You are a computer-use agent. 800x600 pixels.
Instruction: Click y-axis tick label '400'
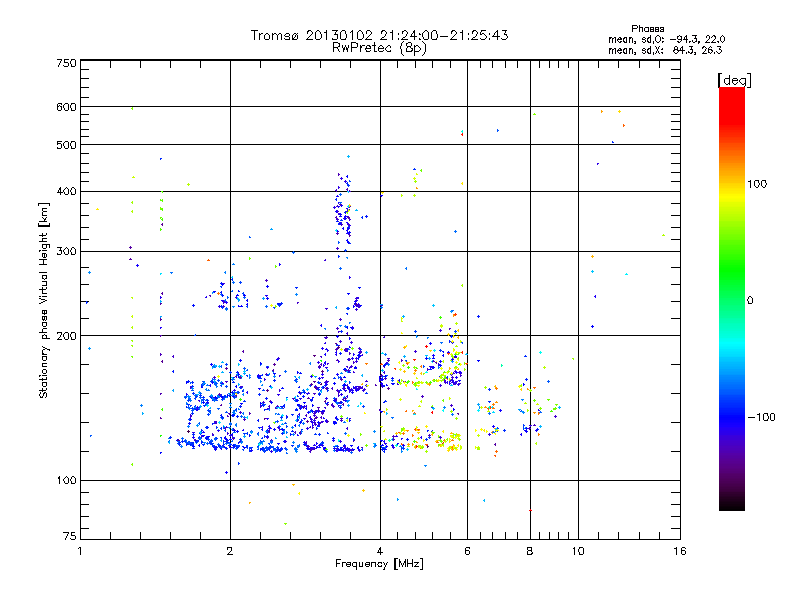click(66, 191)
